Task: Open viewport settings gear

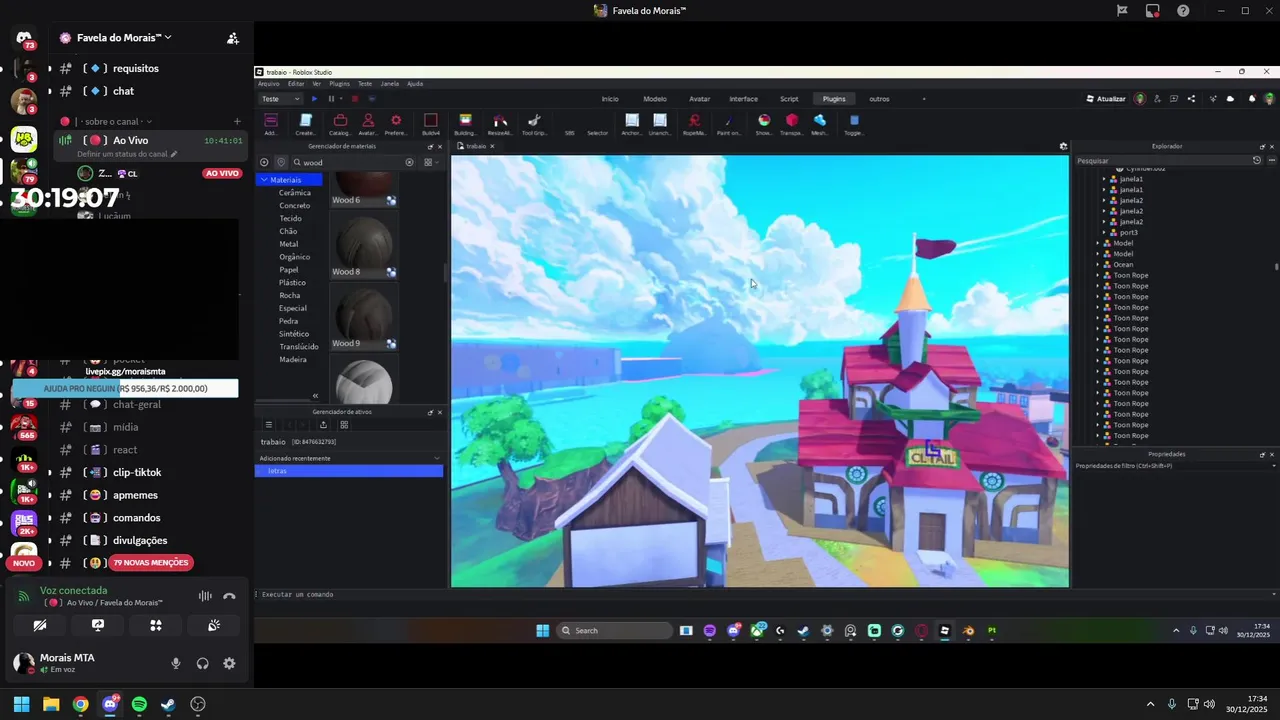Action: click(1063, 146)
